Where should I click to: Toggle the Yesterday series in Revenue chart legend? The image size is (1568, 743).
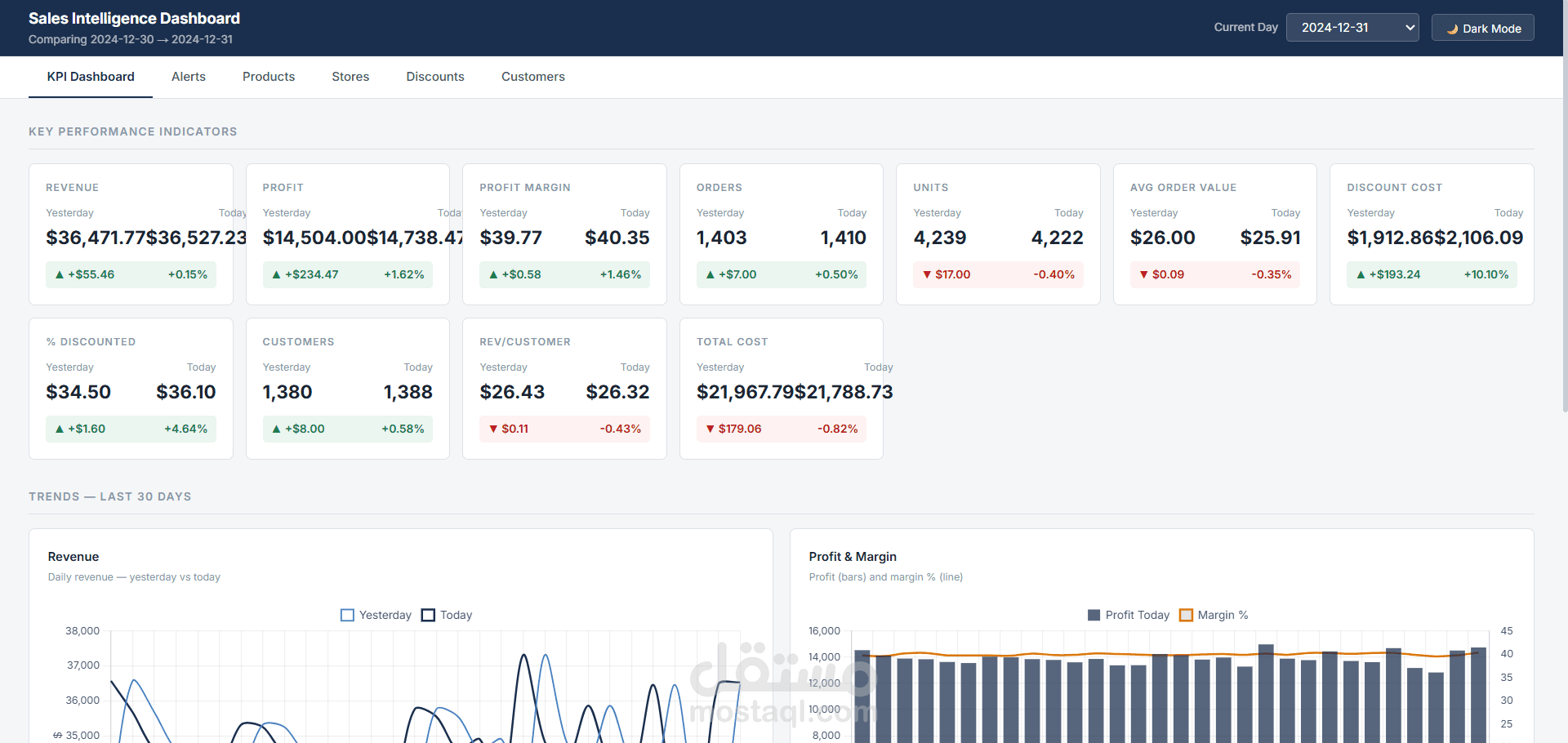point(376,615)
